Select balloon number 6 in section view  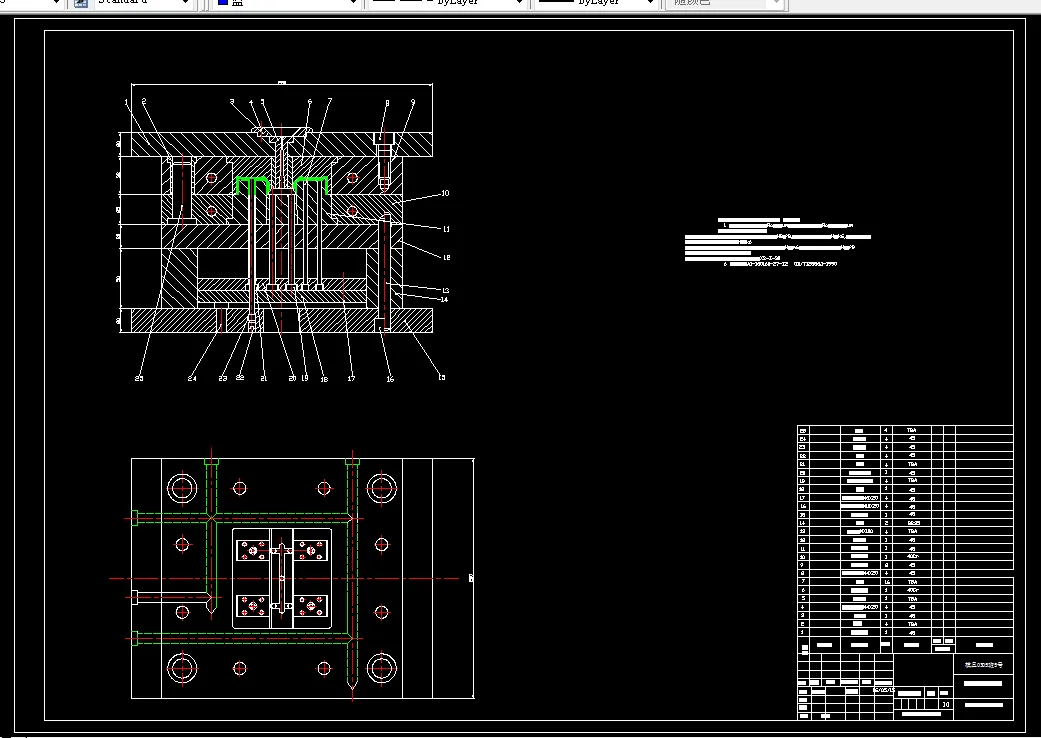tap(309, 102)
